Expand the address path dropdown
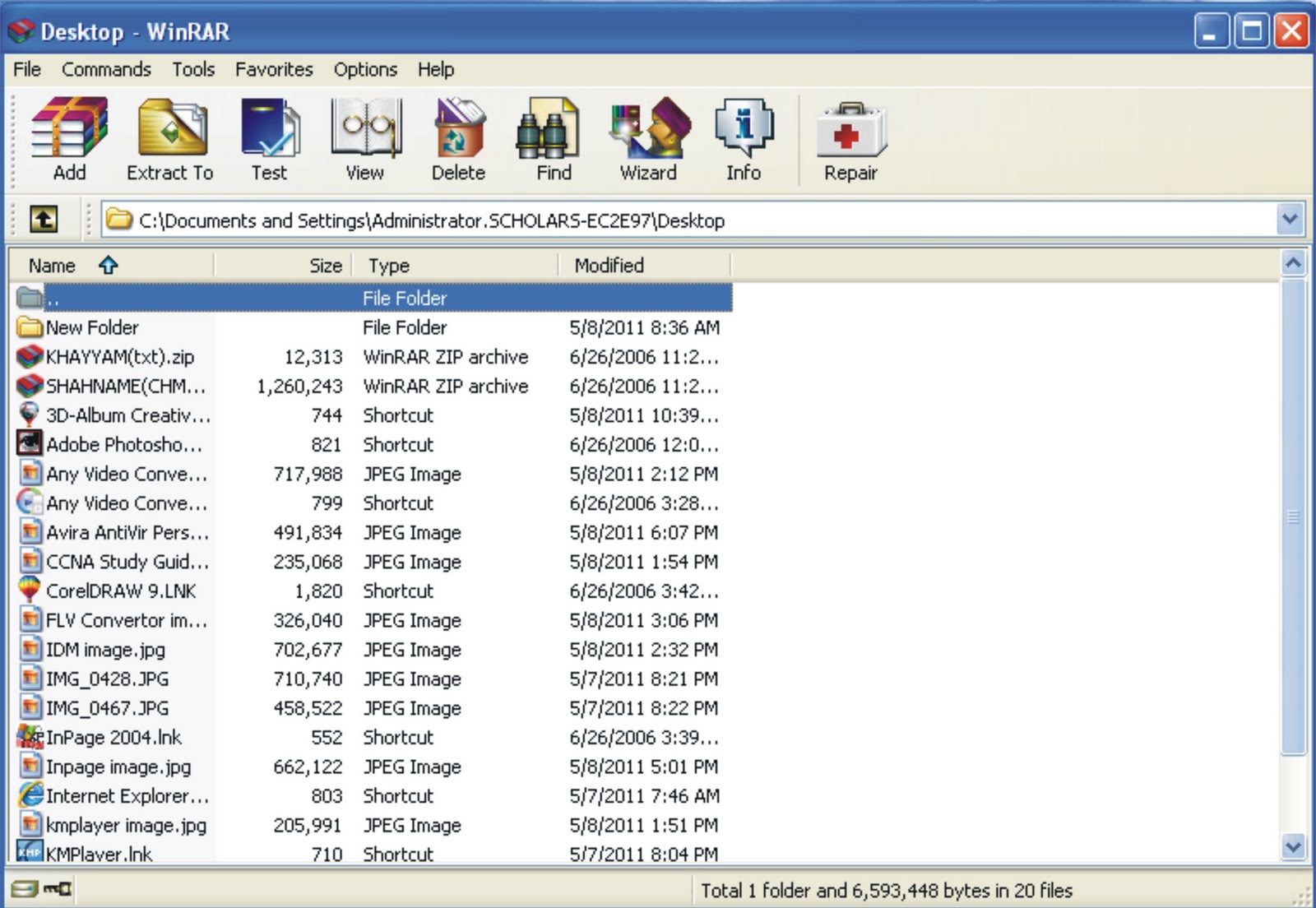1316x908 pixels. coord(1290,220)
